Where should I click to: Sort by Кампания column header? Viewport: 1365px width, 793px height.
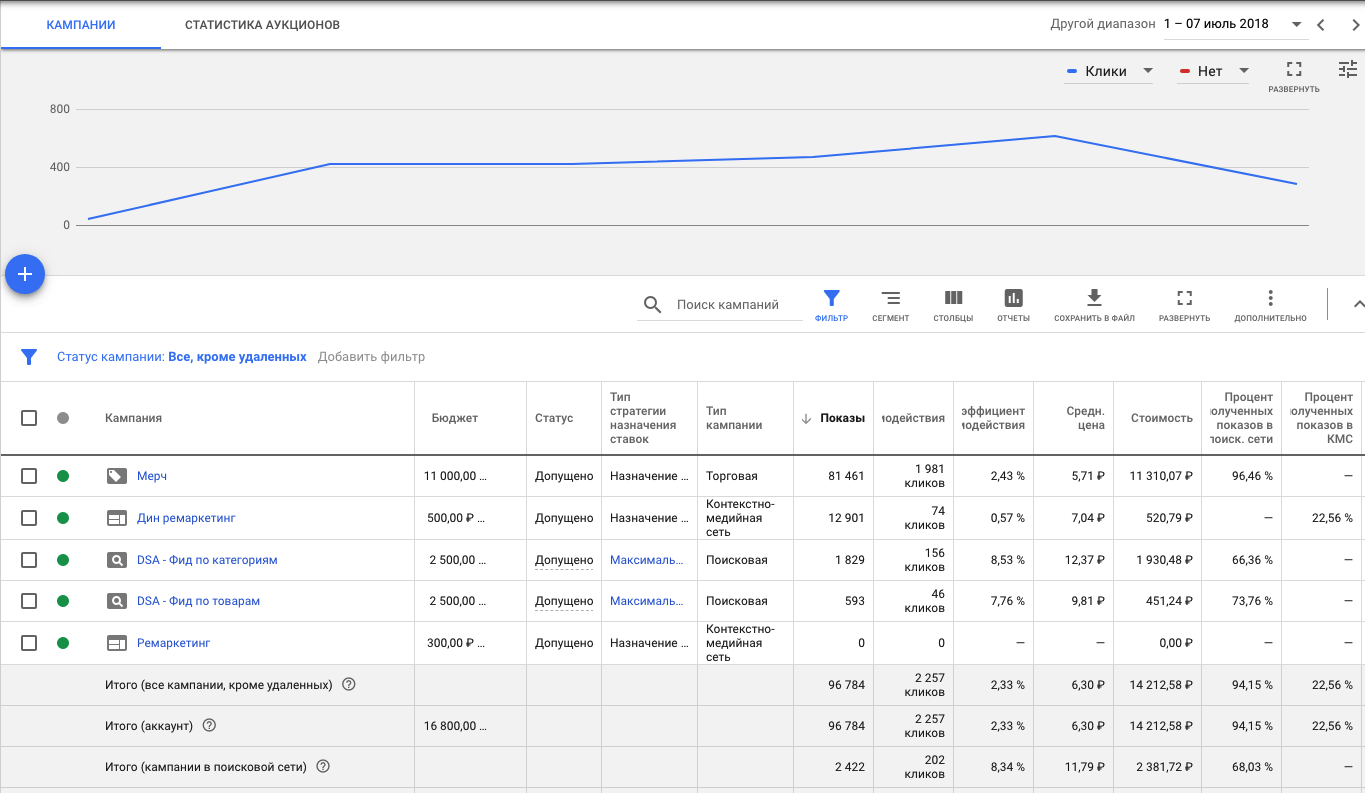pos(133,418)
